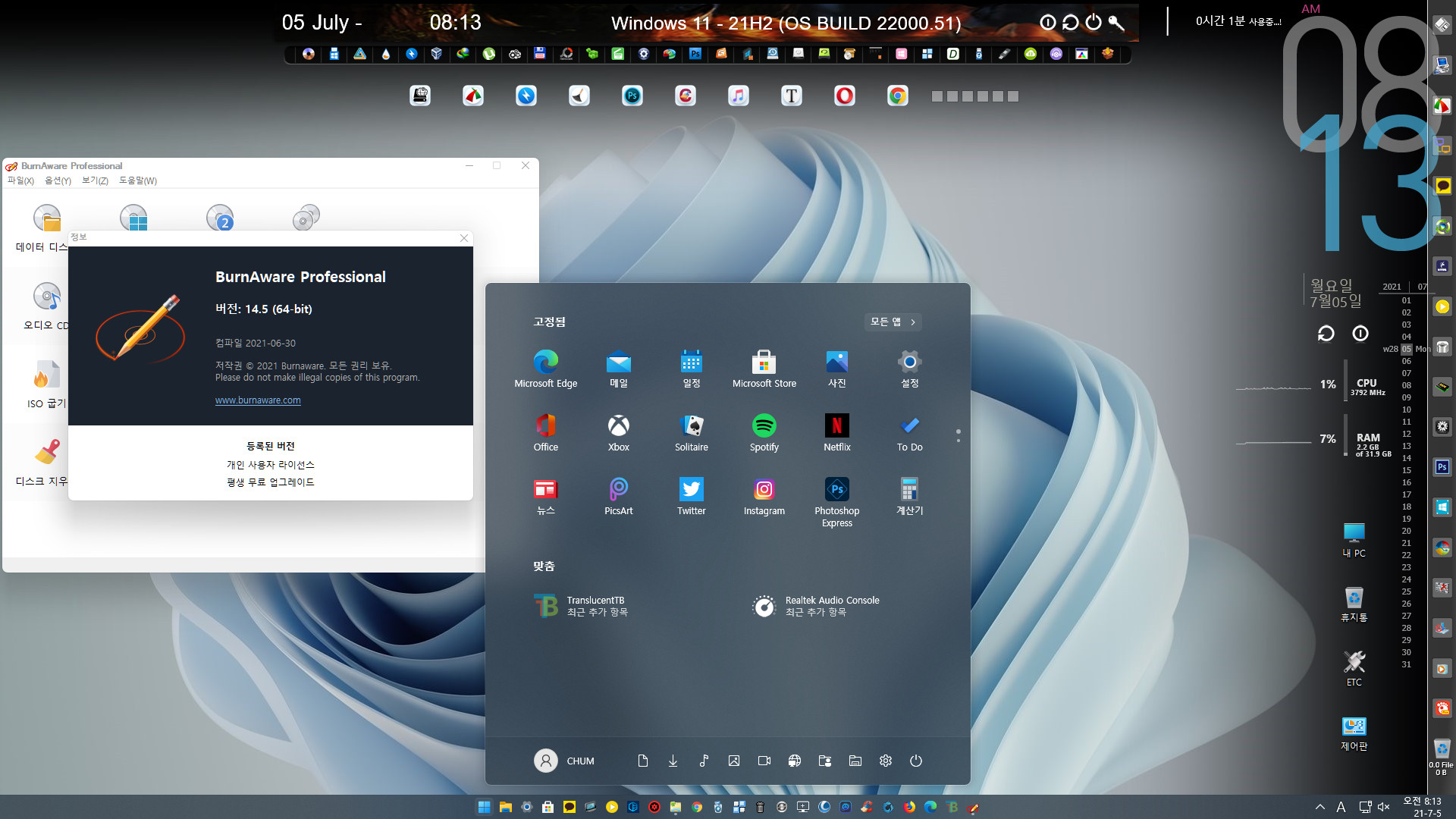Screen dimensions: 1456x819
Task: Open File Explorer icon in Start footer
Action: coord(855,761)
